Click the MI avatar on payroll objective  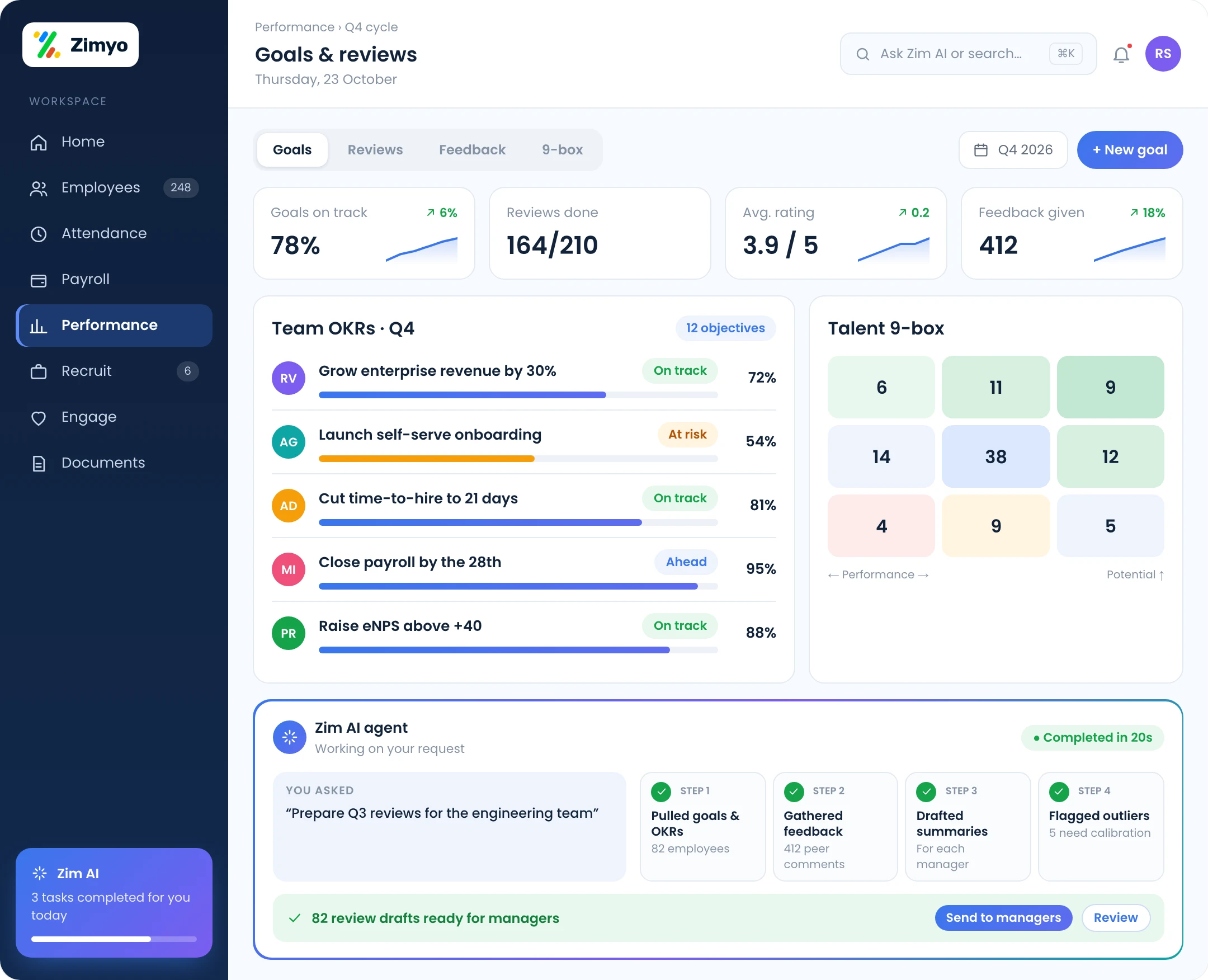pos(289,569)
